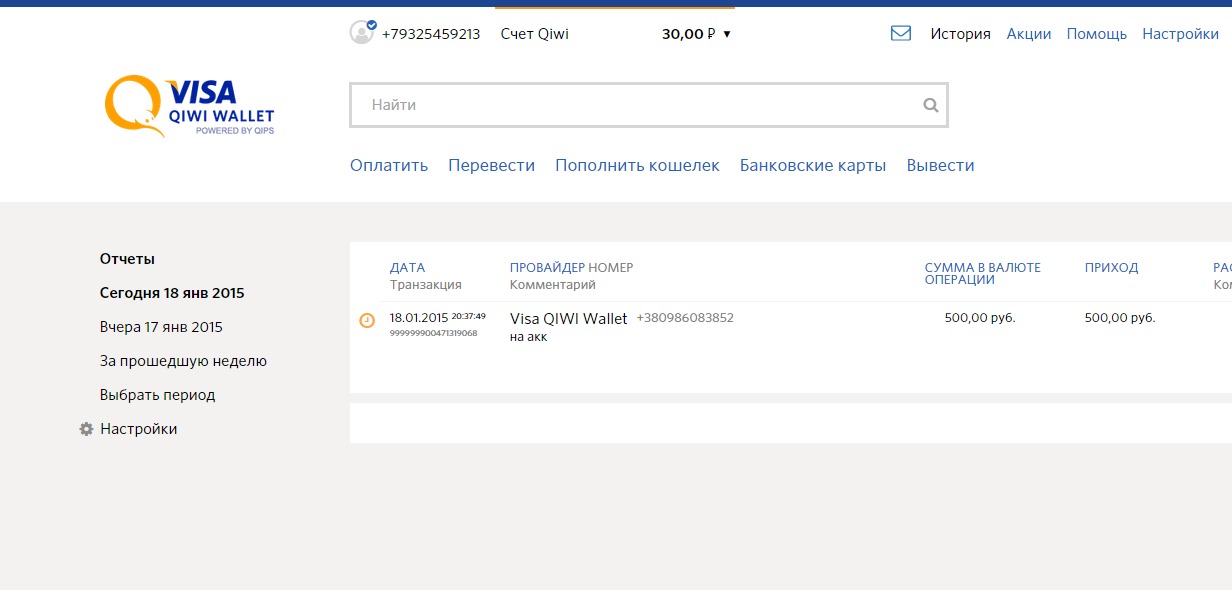
Task: Sort by ДАТА column header
Action: [408, 268]
